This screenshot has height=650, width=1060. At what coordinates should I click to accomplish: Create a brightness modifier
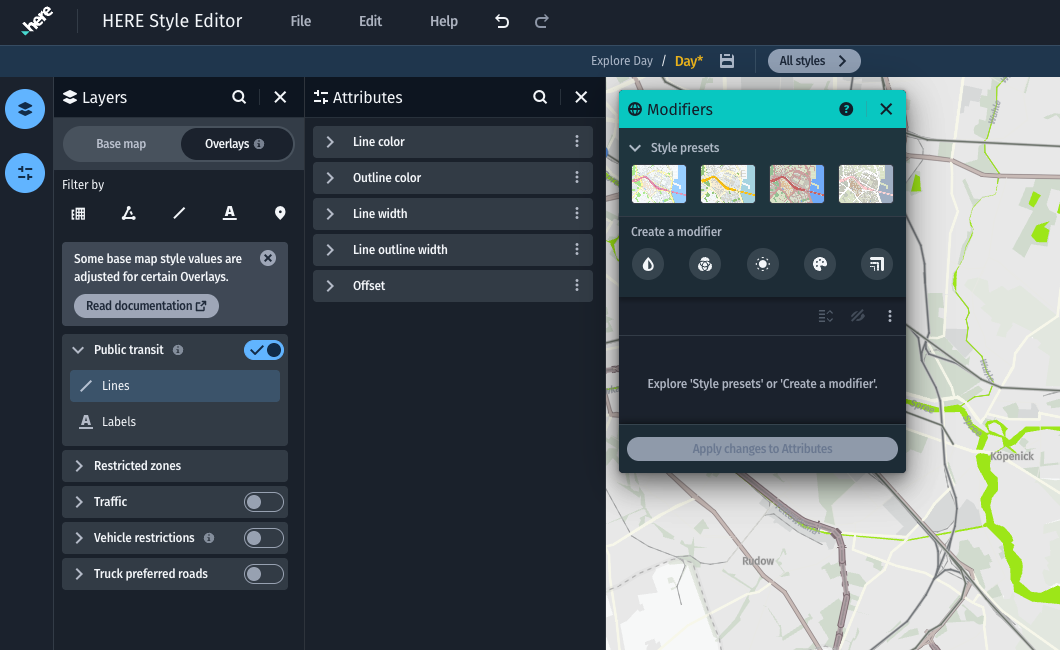(763, 264)
